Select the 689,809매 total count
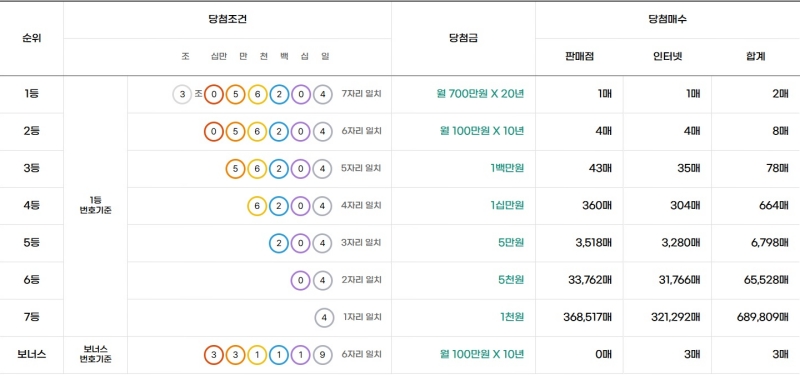Viewport: 800px width, 375px height. click(763, 317)
